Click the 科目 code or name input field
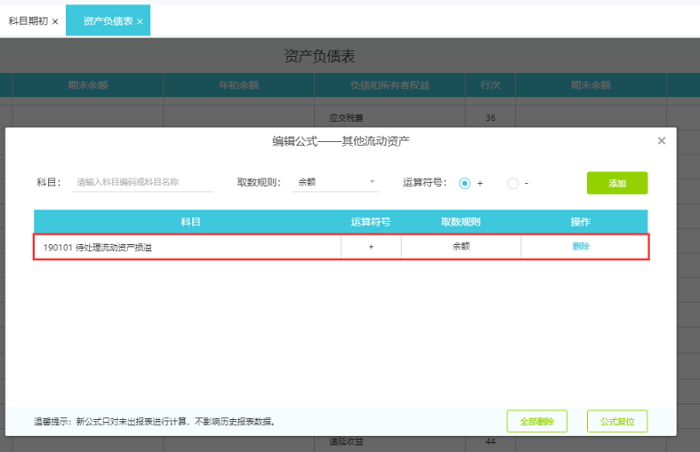The height and width of the screenshot is (452, 700). coord(142,182)
